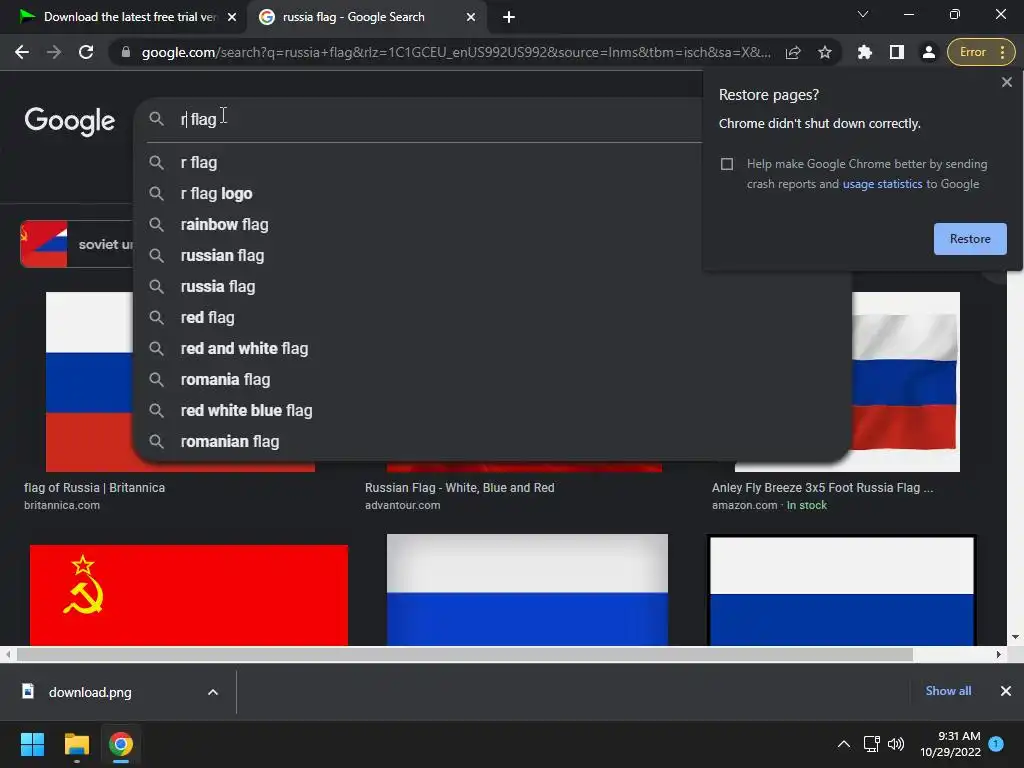This screenshot has width=1024, height=768.
Task: Click the horizontal scrollbar of the page
Action: pos(464,654)
